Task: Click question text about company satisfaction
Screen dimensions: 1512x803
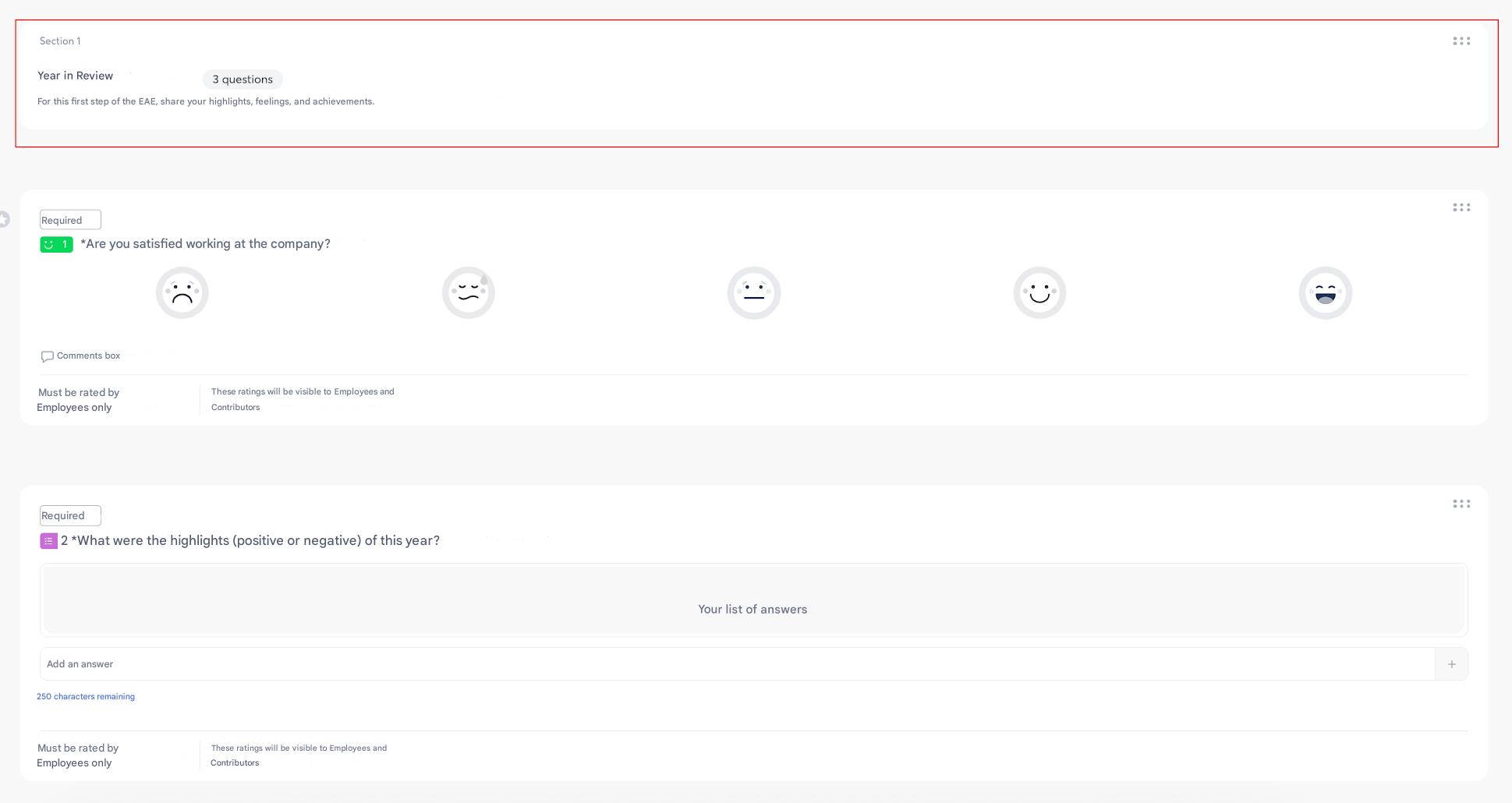Action: click(205, 244)
